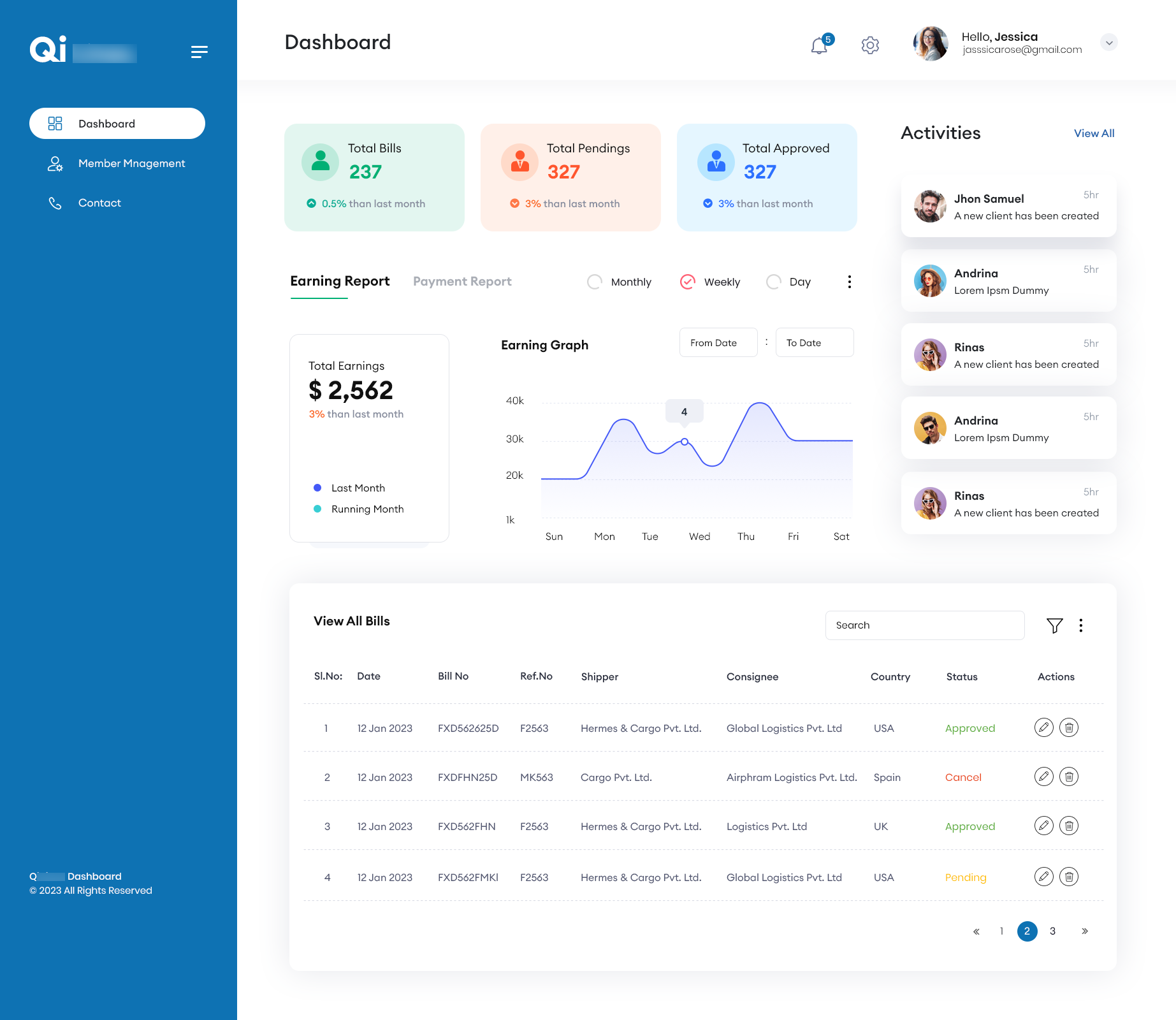Switch to the Payment Report tab

462,282
